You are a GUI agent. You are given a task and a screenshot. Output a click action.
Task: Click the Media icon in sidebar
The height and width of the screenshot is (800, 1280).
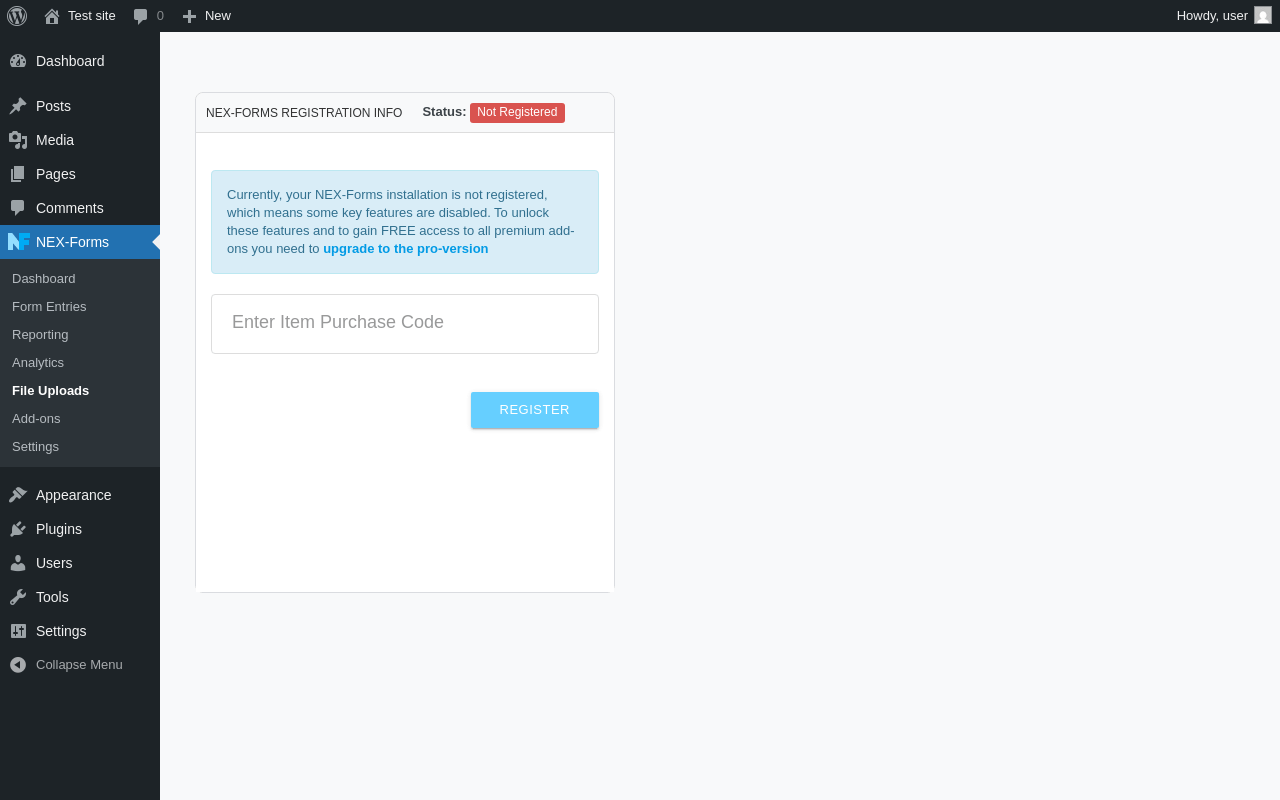click(18, 140)
